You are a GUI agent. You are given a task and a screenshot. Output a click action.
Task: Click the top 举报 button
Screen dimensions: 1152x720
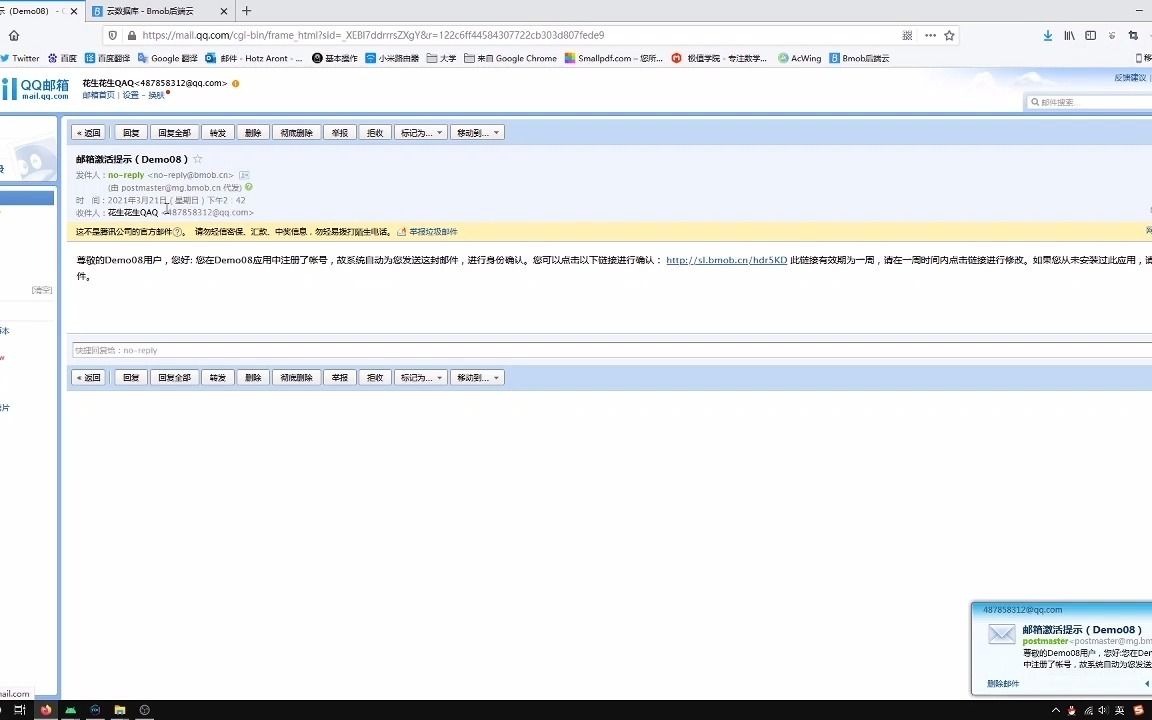pos(339,133)
